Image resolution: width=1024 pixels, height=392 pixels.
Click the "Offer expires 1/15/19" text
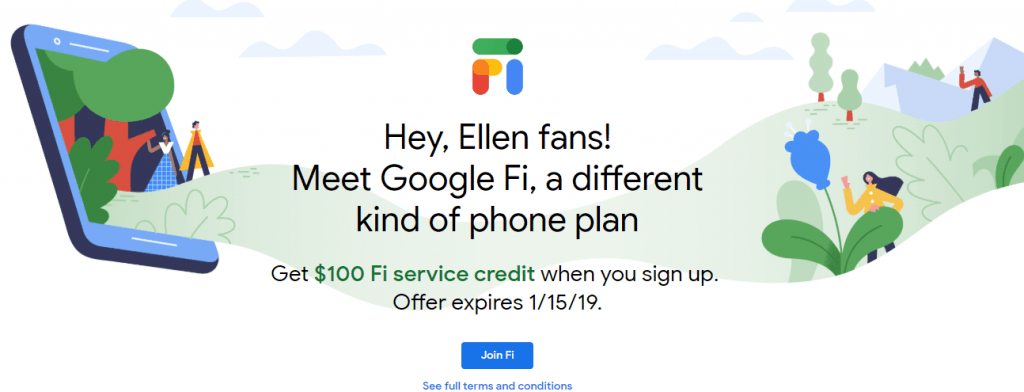click(x=497, y=304)
